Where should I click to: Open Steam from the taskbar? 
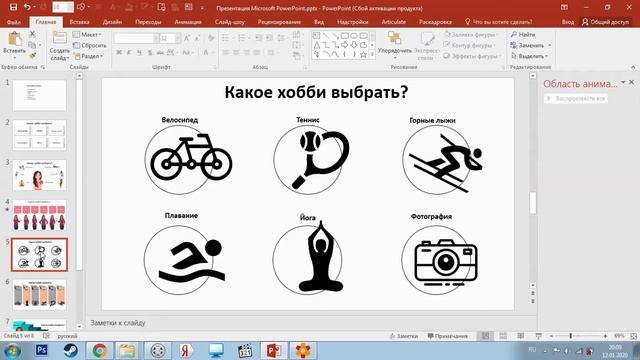click(71, 350)
